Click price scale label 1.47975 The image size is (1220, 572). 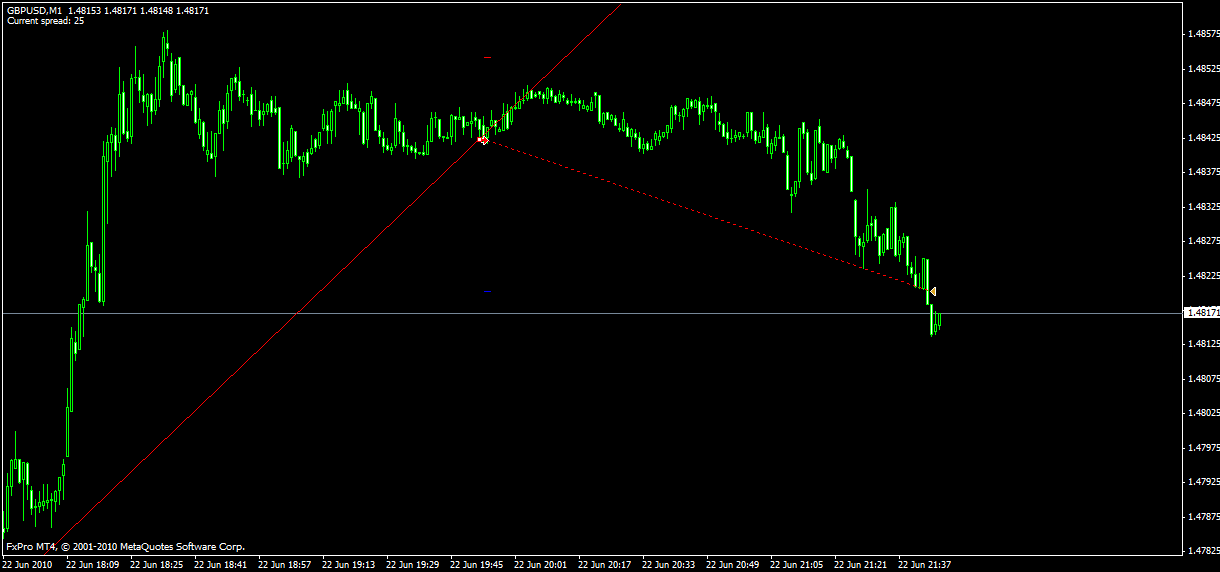(x=1203, y=448)
